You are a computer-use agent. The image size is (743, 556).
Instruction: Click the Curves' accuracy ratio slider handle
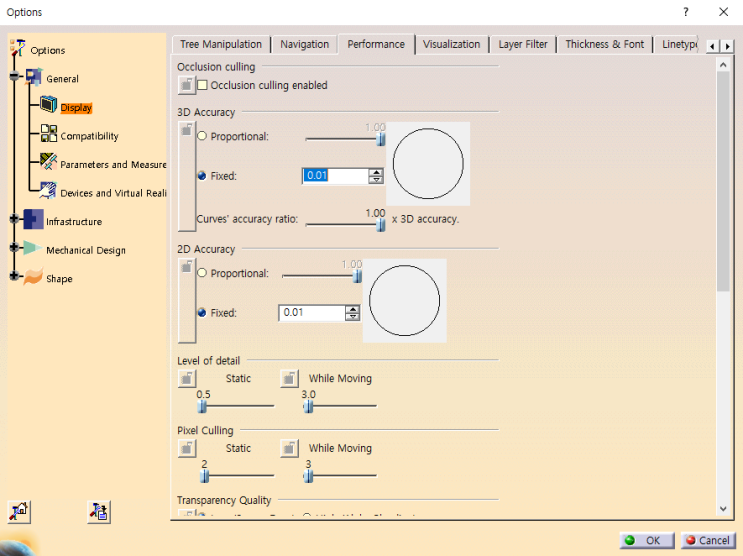coord(381,225)
